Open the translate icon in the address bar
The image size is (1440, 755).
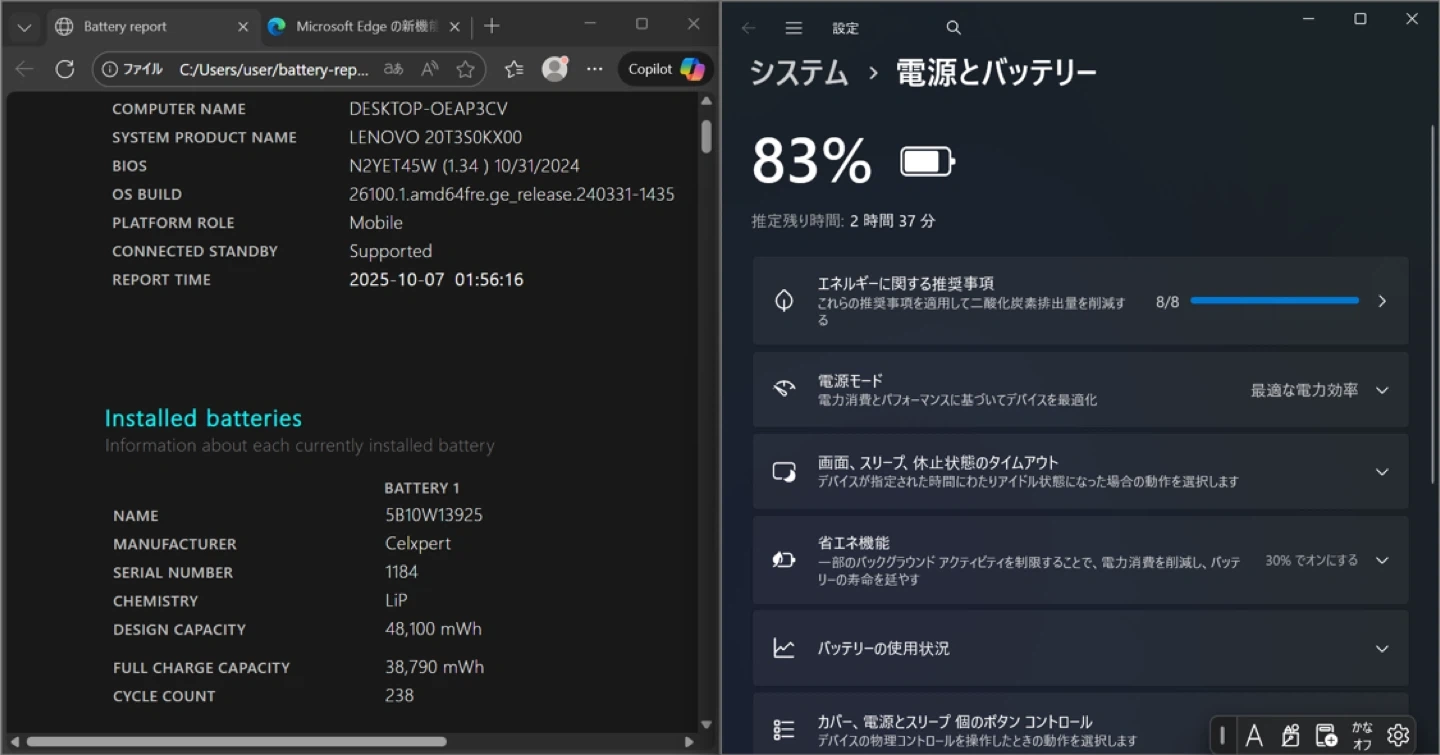click(394, 69)
